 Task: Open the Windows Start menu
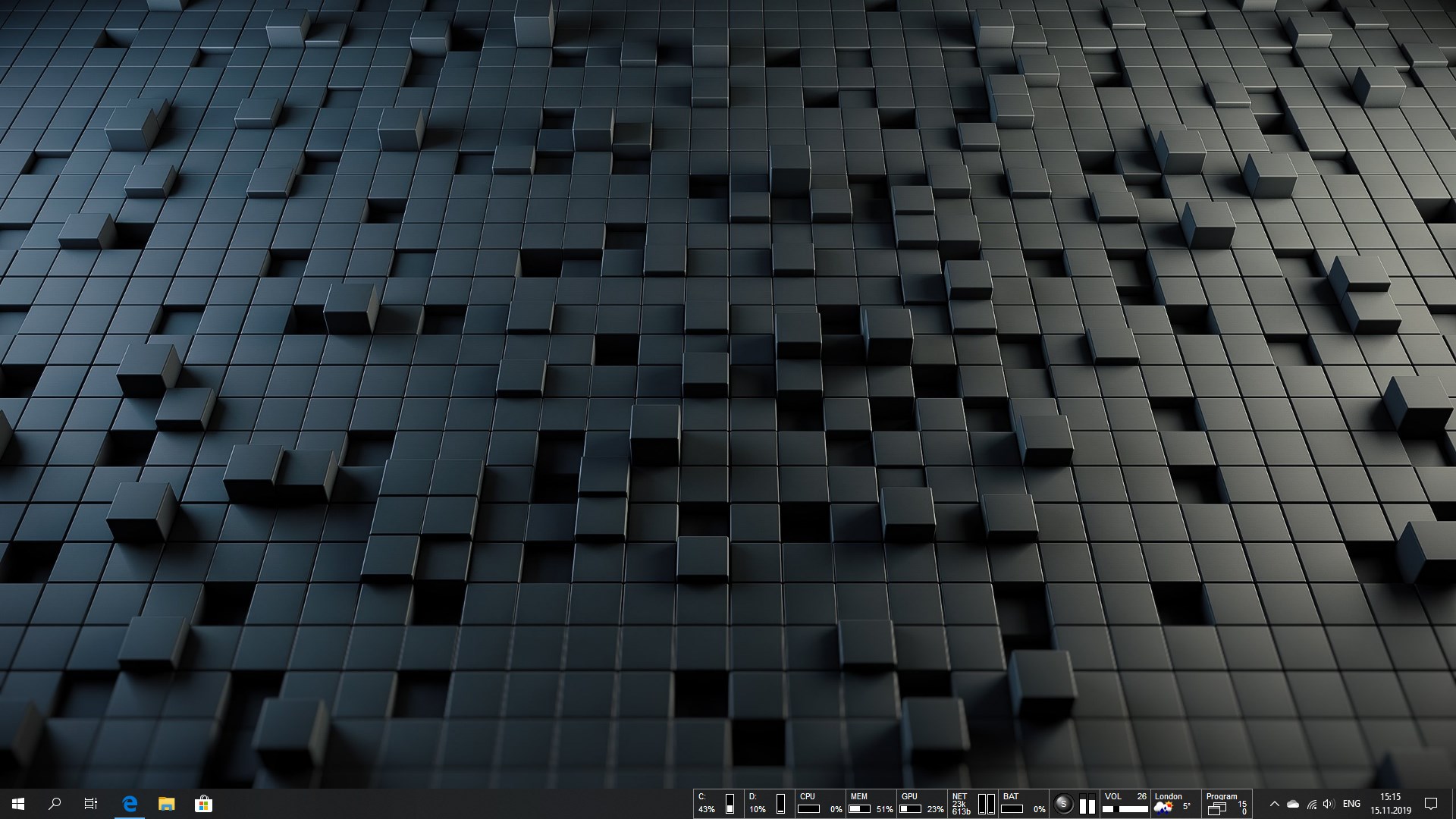18,804
